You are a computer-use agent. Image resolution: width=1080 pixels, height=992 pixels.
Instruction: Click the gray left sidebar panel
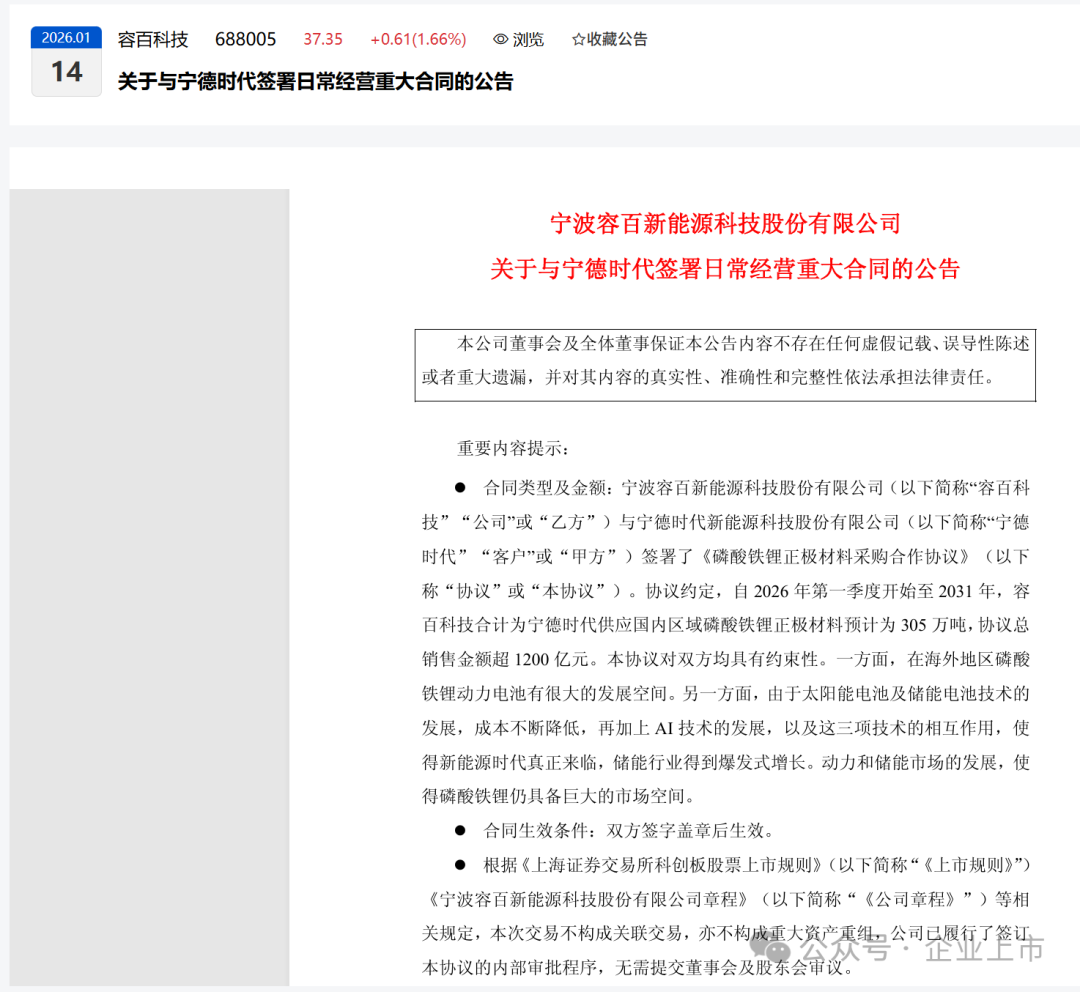coord(149,587)
